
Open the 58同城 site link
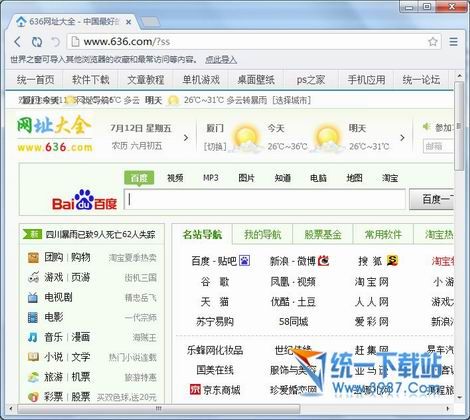coord(293,322)
